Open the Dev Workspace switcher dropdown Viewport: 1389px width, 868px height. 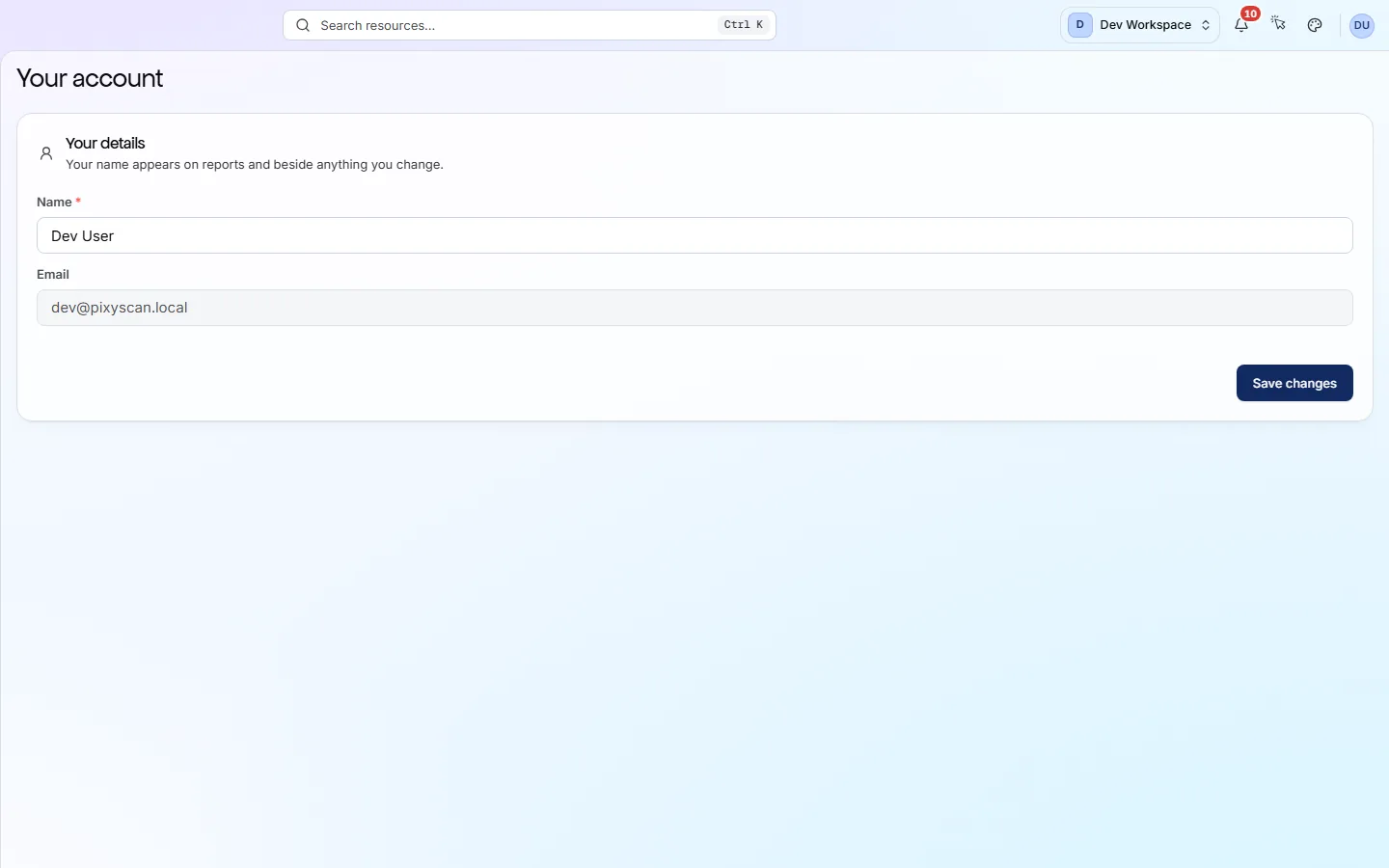pyautogui.click(x=1140, y=25)
